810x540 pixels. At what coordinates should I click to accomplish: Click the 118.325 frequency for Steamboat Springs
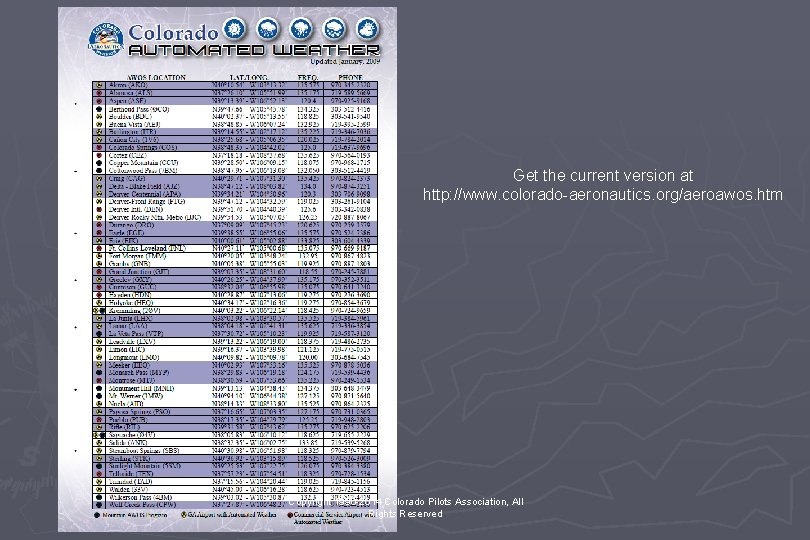pyautogui.click(x=308, y=451)
